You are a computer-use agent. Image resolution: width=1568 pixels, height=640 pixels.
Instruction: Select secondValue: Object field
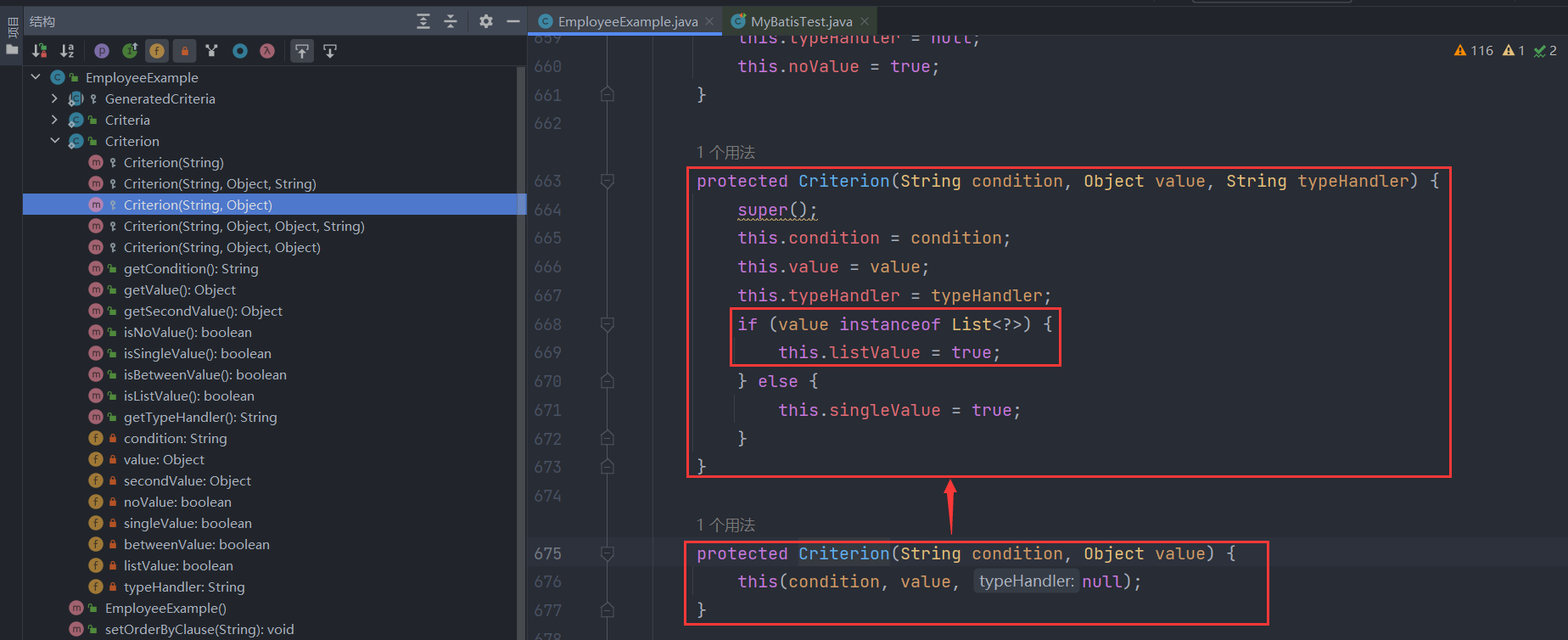[188, 480]
